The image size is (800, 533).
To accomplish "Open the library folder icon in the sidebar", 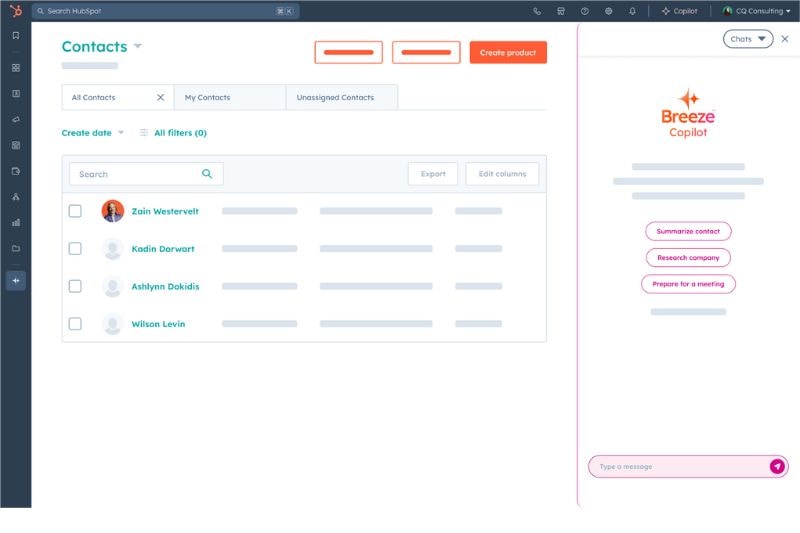I will coord(16,248).
